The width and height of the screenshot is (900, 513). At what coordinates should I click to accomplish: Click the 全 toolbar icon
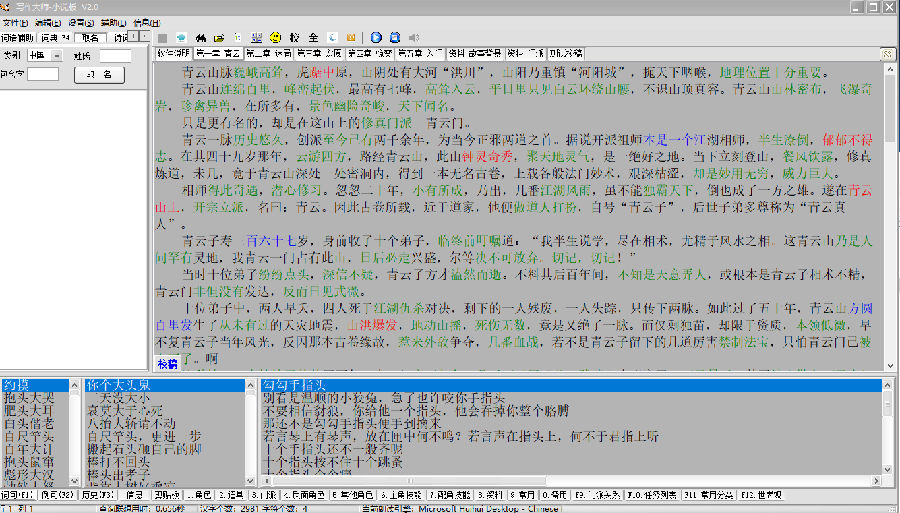pyautogui.click(x=313, y=37)
